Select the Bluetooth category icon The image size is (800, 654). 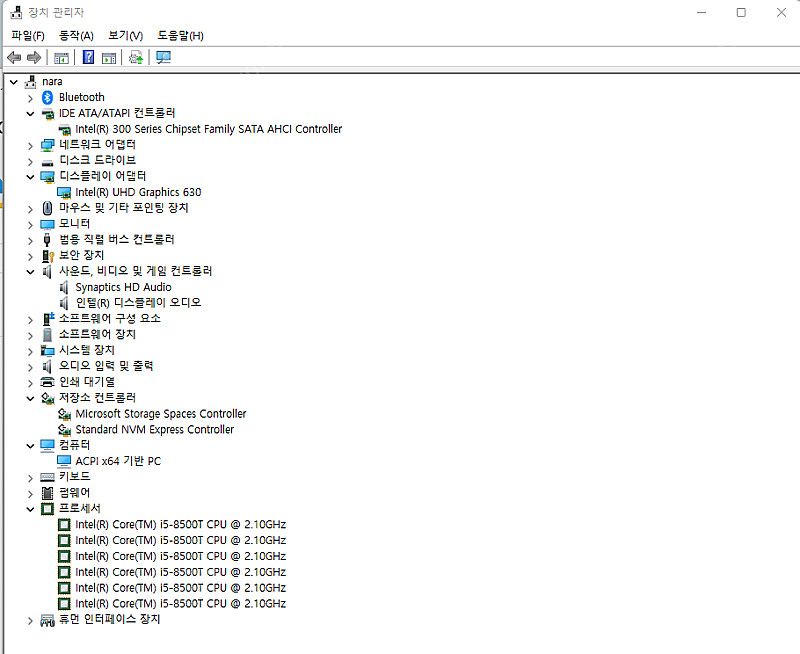pyautogui.click(x=47, y=97)
